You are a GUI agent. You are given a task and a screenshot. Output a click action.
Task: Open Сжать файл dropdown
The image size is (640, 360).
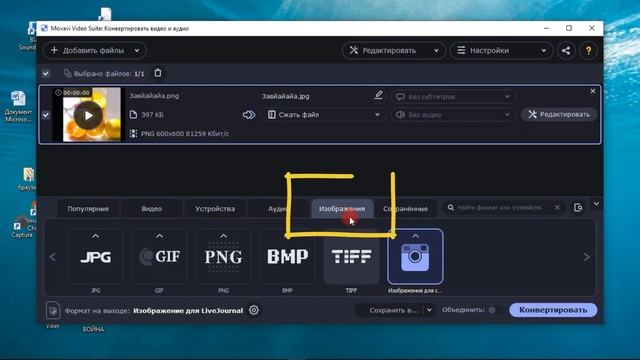coord(324,115)
